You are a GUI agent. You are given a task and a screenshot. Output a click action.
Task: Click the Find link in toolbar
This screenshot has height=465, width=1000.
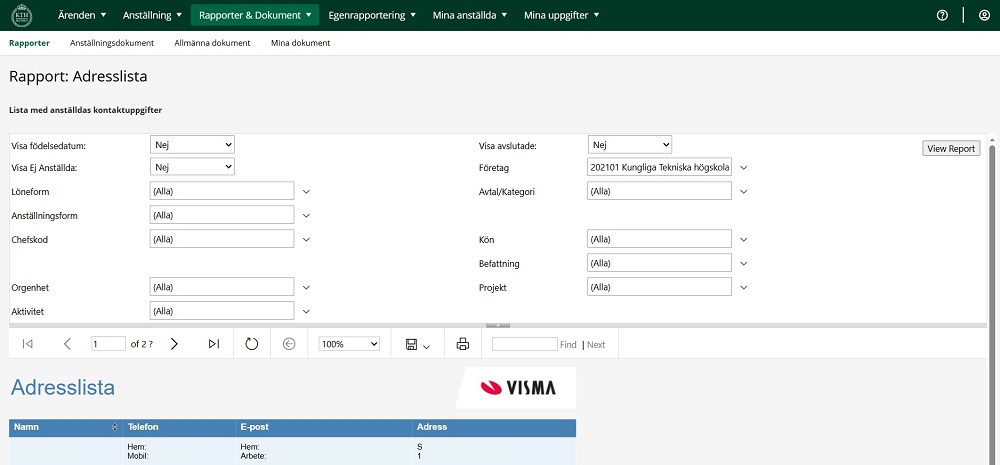pyautogui.click(x=568, y=345)
